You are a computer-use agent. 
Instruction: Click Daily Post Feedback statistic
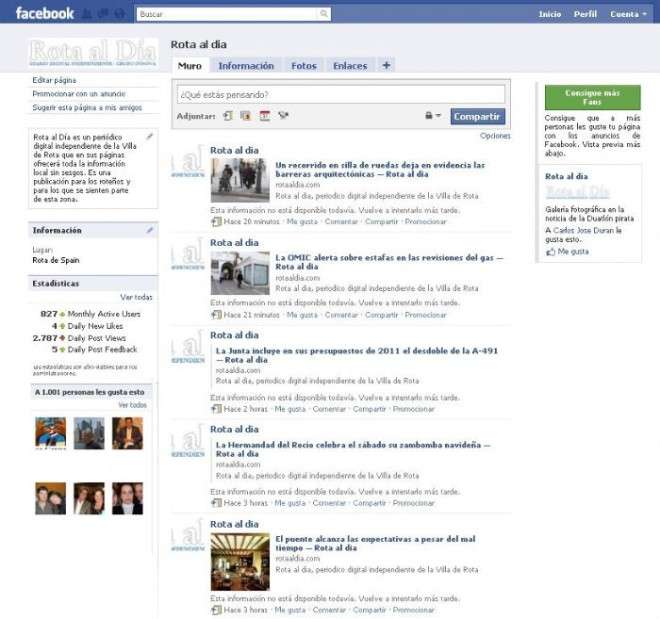click(x=94, y=349)
